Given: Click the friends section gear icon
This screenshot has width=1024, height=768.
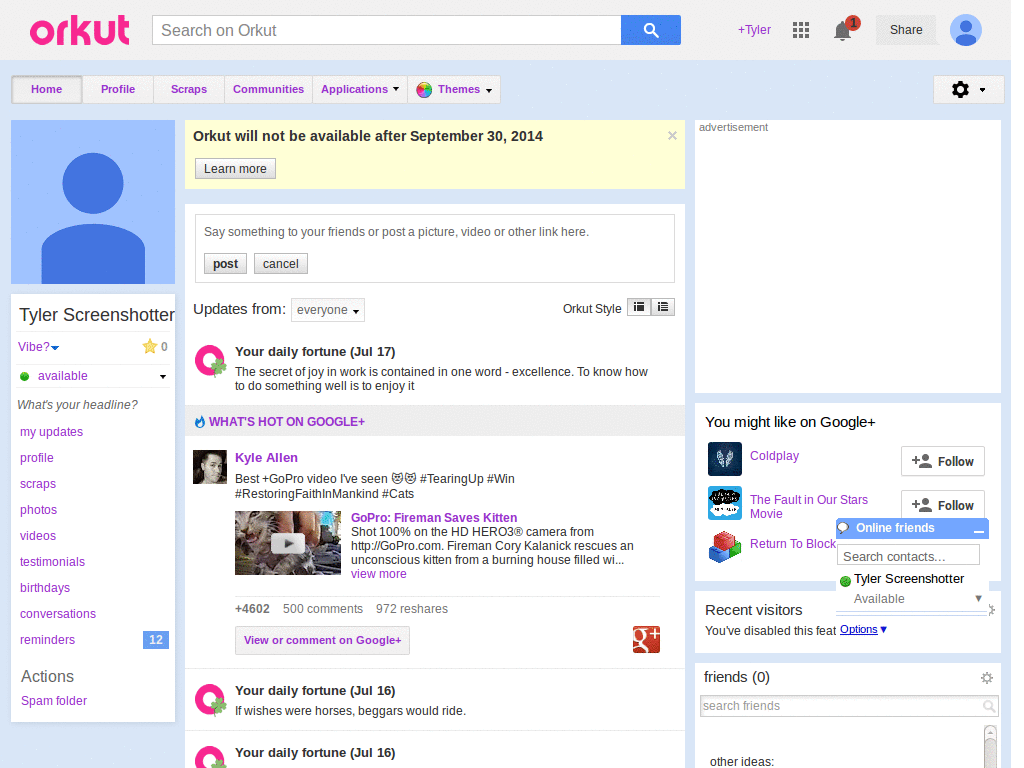Looking at the screenshot, I should pyautogui.click(x=986, y=678).
